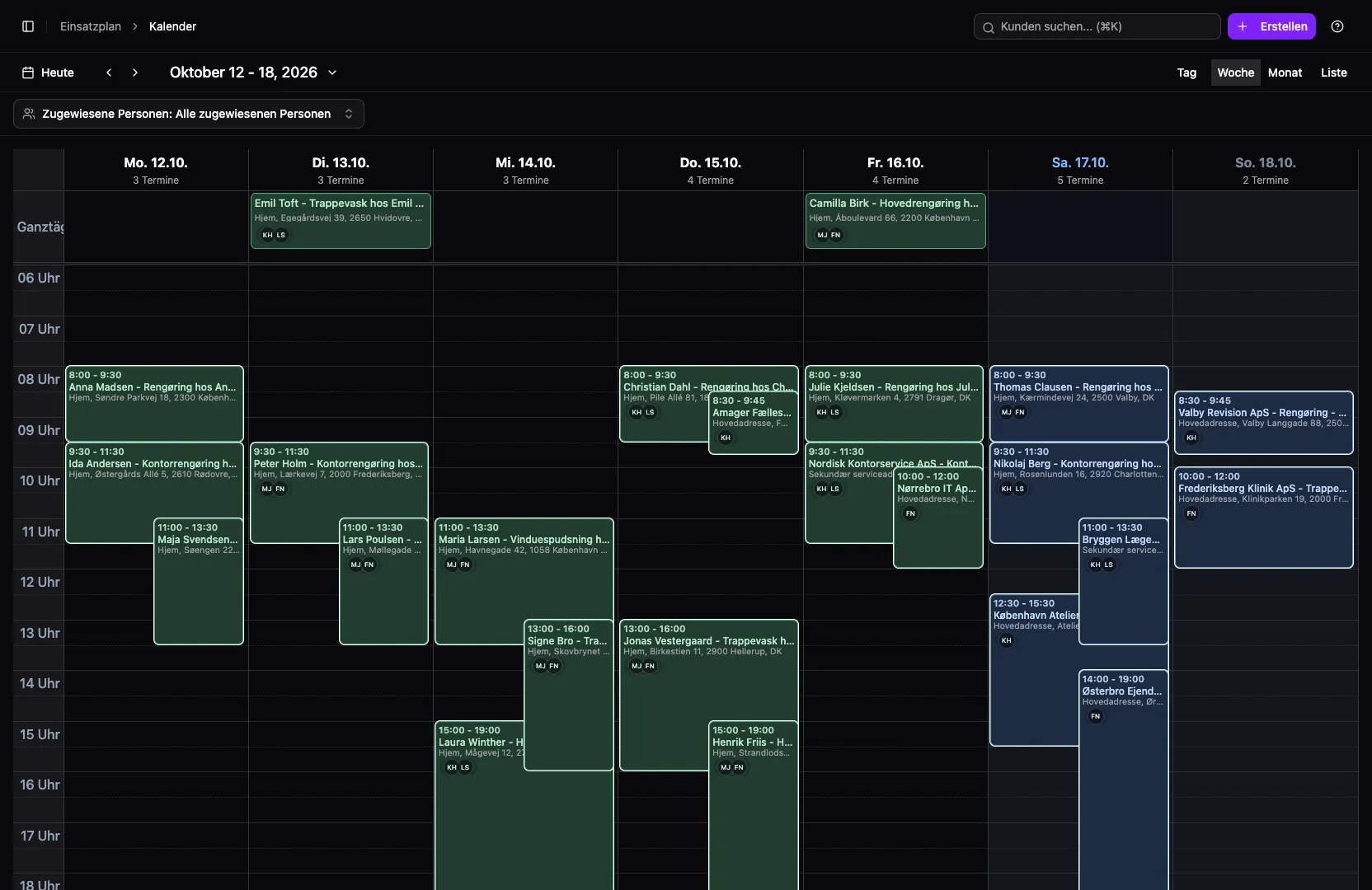This screenshot has width=1372, height=890.
Task: Go to previous week arrow
Action: click(109, 73)
